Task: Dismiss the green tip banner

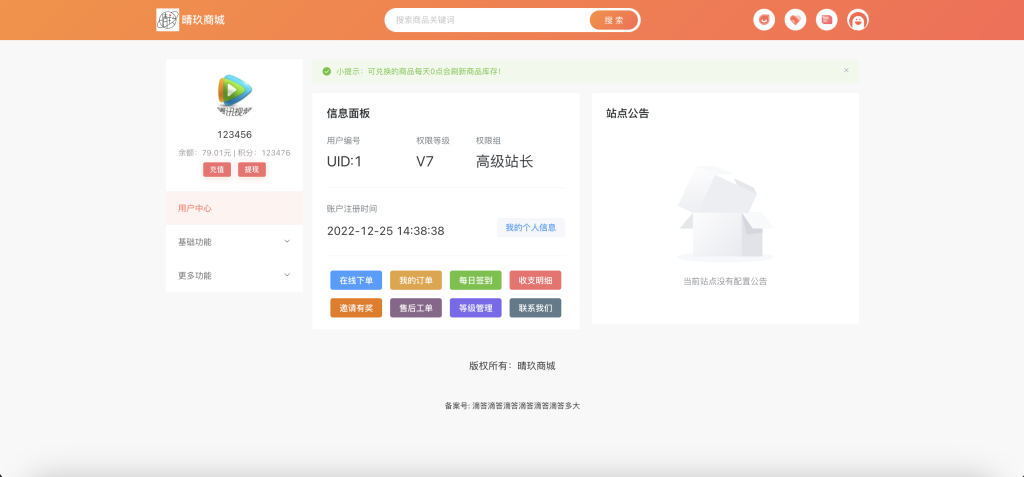Action: pos(846,70)
